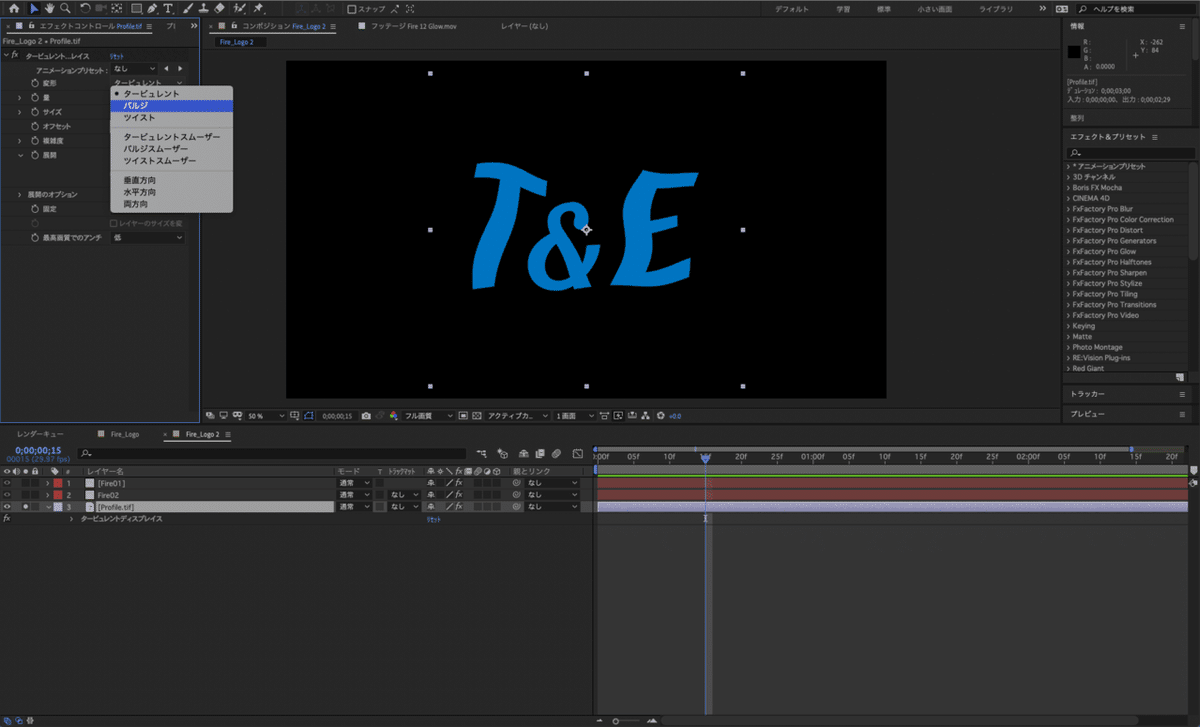Toggle the fx effect enable switch in Effect Controls

[x=15, y=56]
